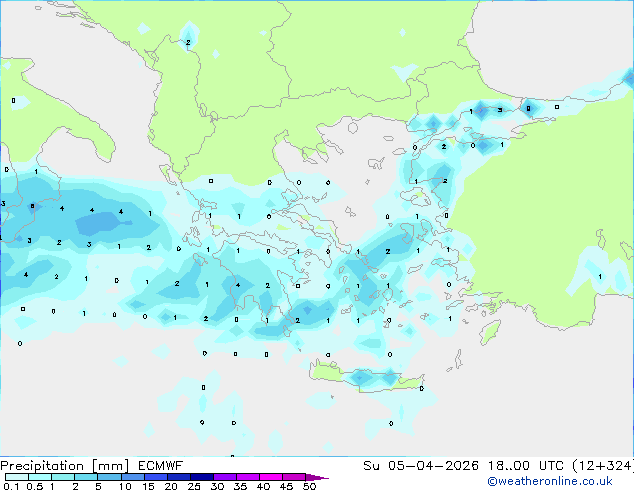Click the "ECMWF" model label
The width and height of the screenshot is (634, 490).
point(161,466)
